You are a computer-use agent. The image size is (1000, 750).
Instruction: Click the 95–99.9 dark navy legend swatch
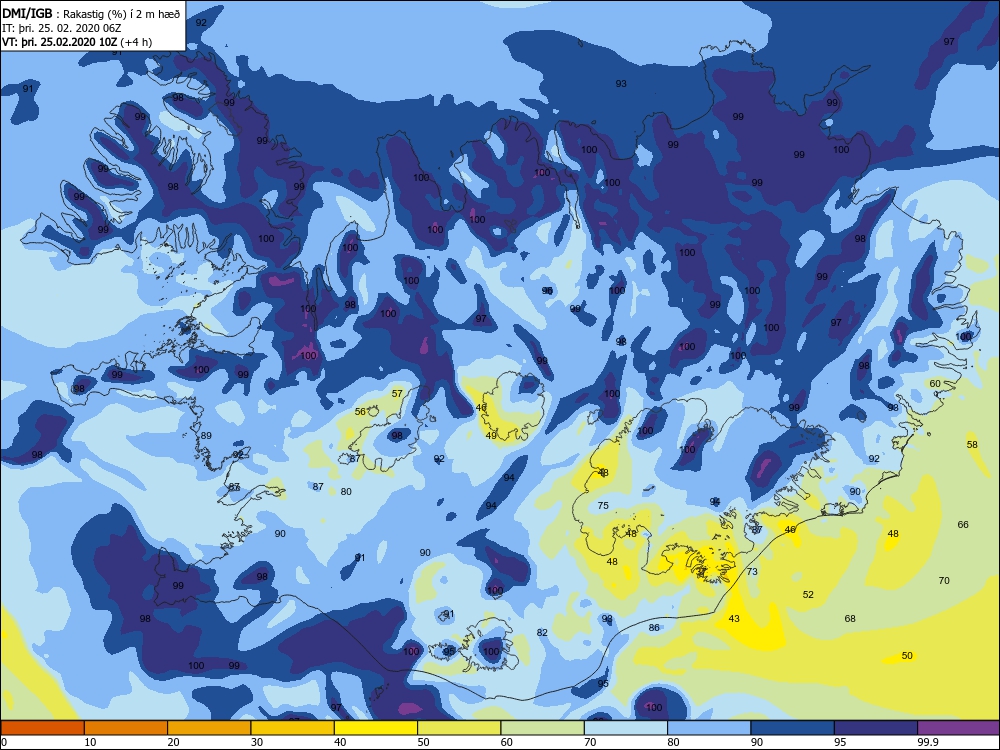pos(876,728)
